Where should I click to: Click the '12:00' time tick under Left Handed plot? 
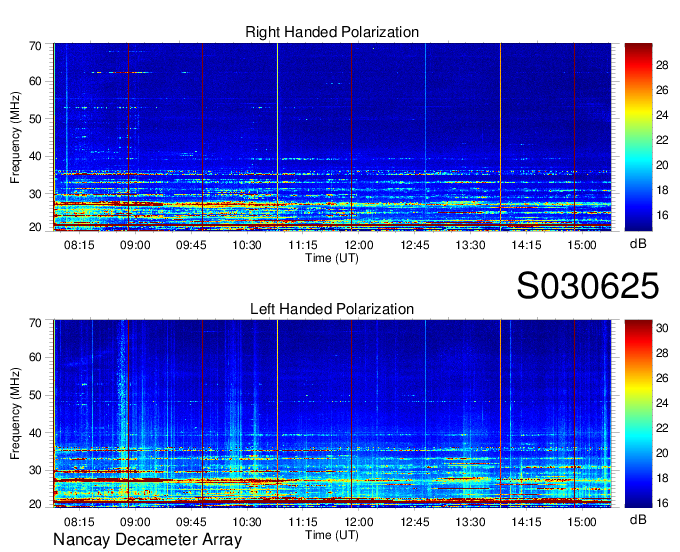359,522
